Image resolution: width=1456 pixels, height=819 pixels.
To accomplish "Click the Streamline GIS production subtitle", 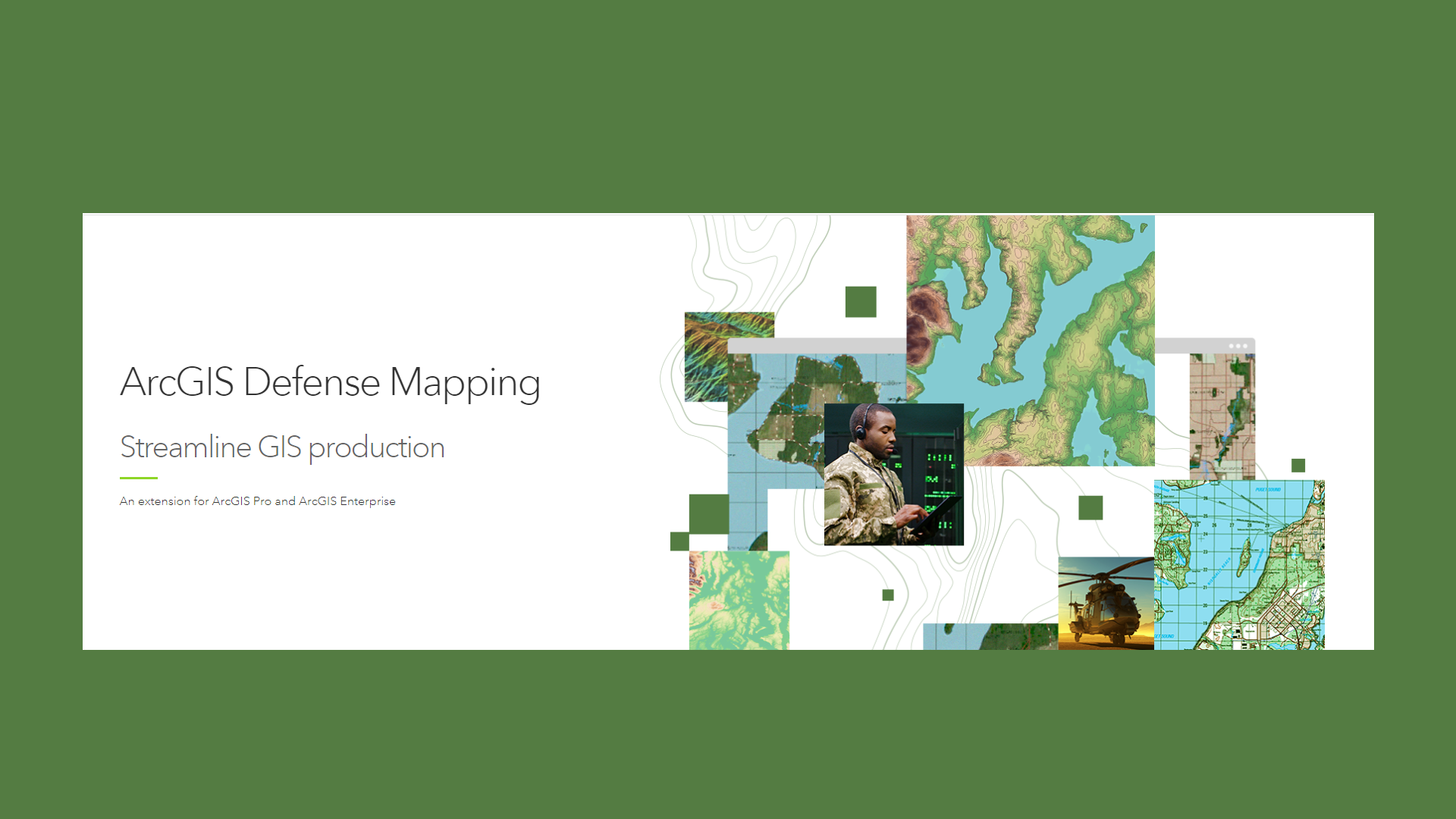I will 282,447.
